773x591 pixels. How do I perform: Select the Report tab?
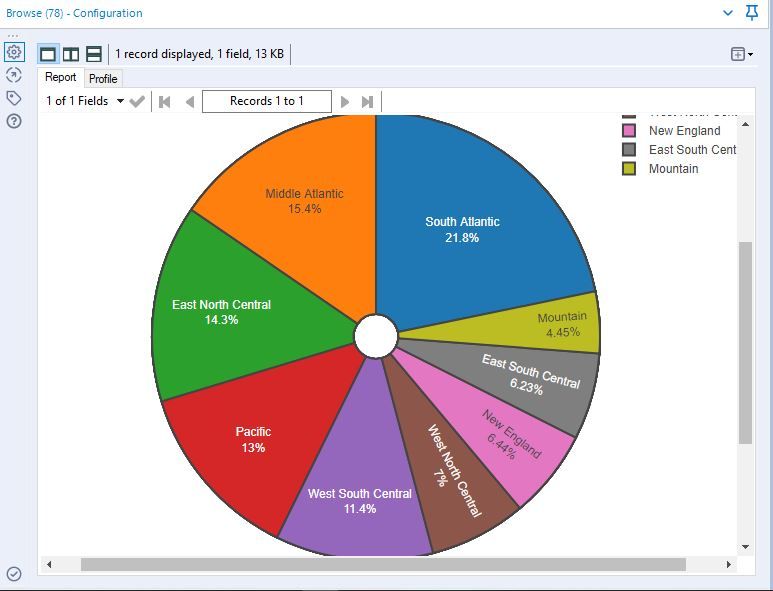tap(61, 77)
